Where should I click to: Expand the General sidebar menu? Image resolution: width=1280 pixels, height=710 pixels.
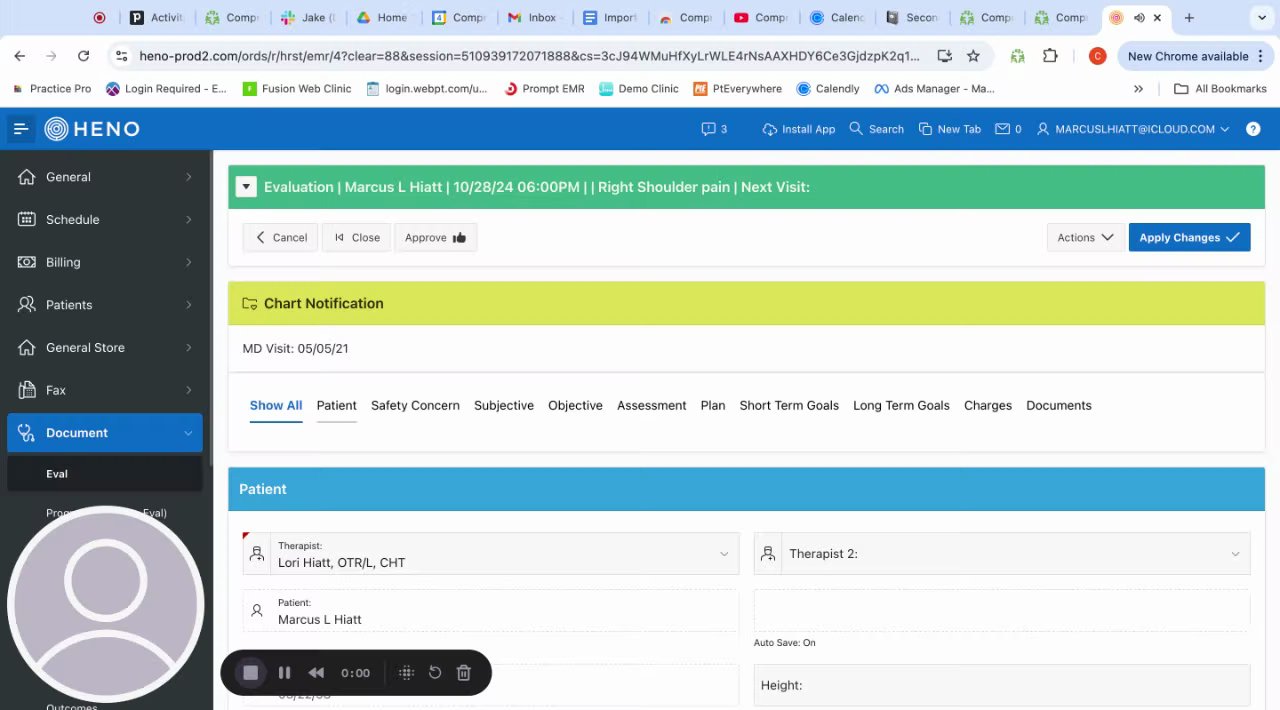(x=105, y=177)
